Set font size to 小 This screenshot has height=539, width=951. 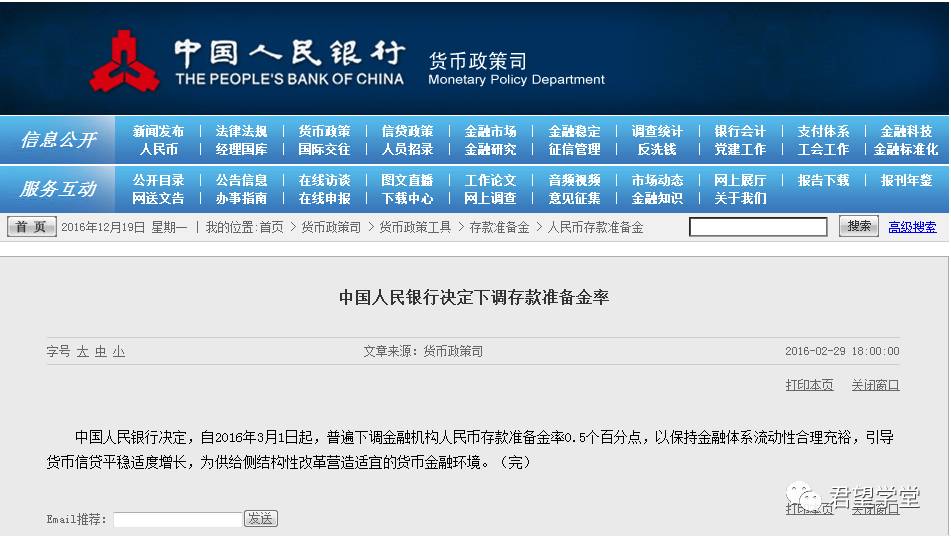coord(119,352)
